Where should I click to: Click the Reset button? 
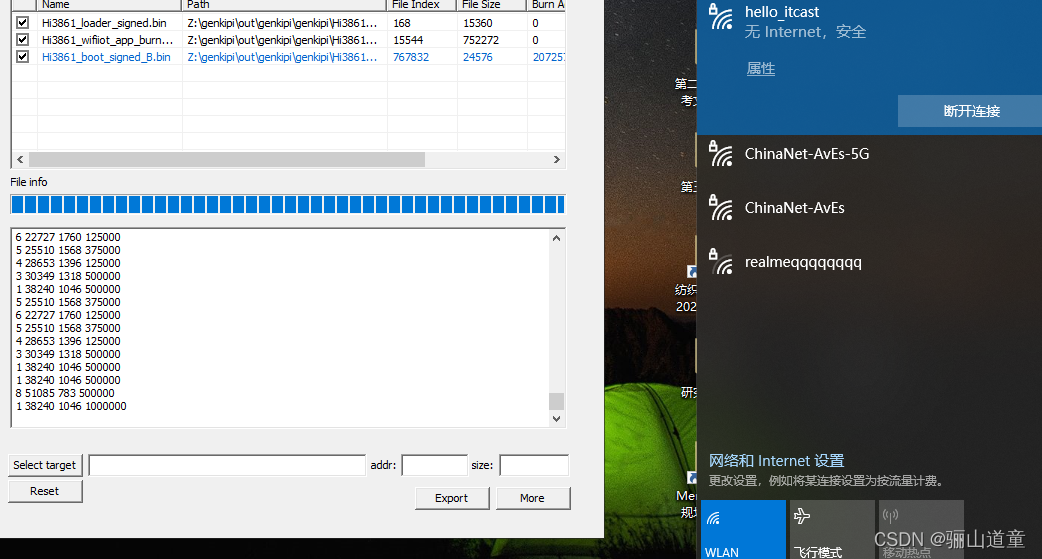[x=45, y=491]
